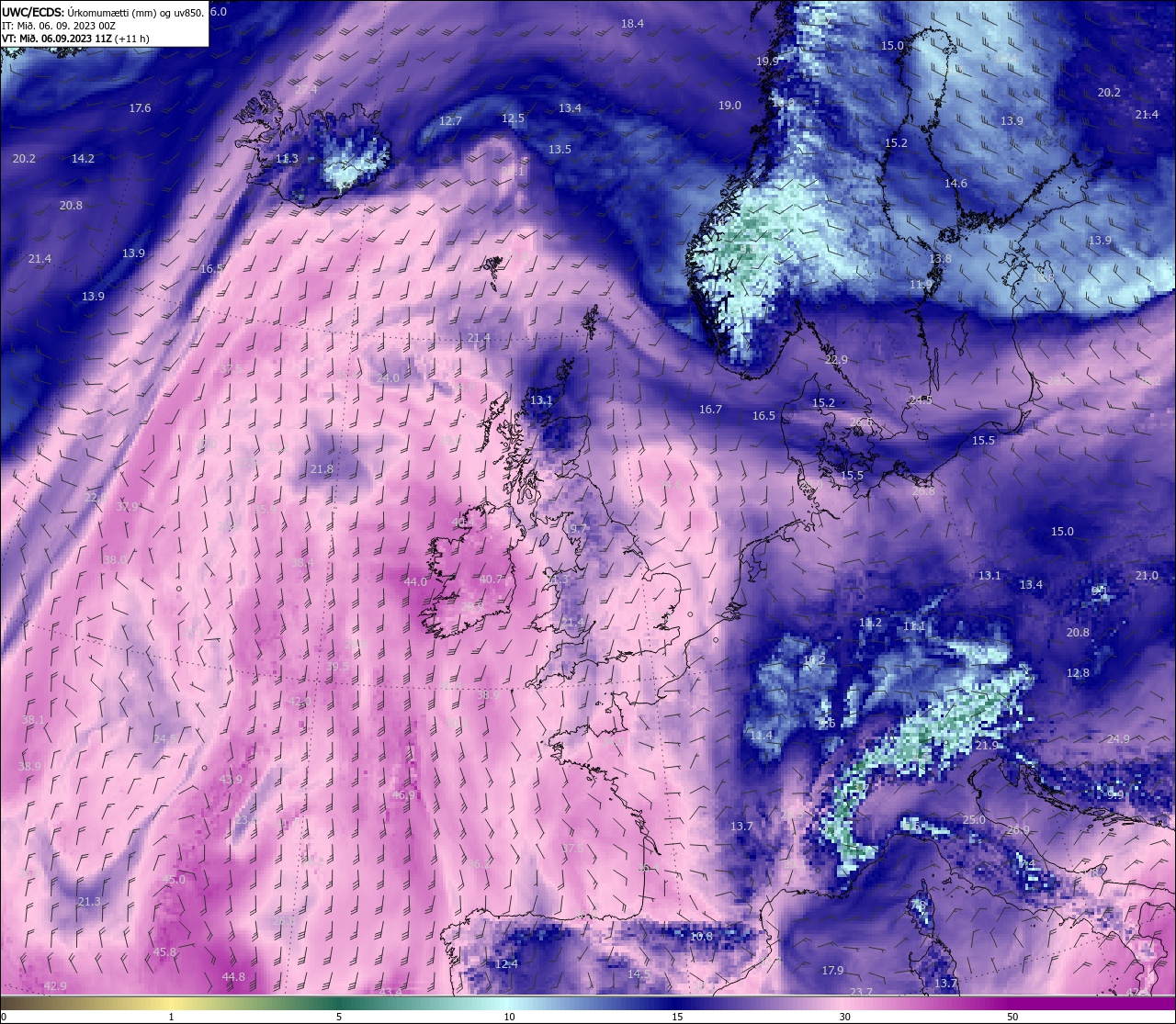Viewport: 1176px width, 1024px height.
Task: Click the 50 tick on the colour scale
Action: click(x=1012, y=1017)
